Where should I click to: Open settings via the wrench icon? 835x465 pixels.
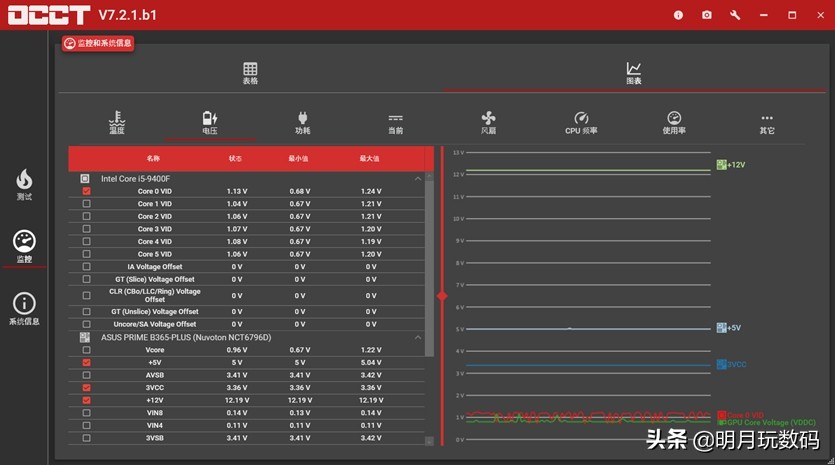click(x=736, y=15)
